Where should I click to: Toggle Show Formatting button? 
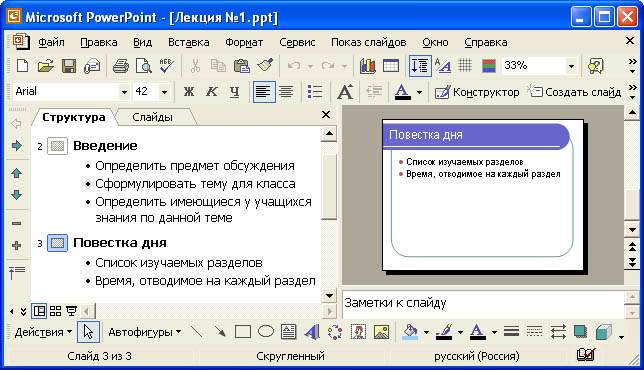click(442, 66)
